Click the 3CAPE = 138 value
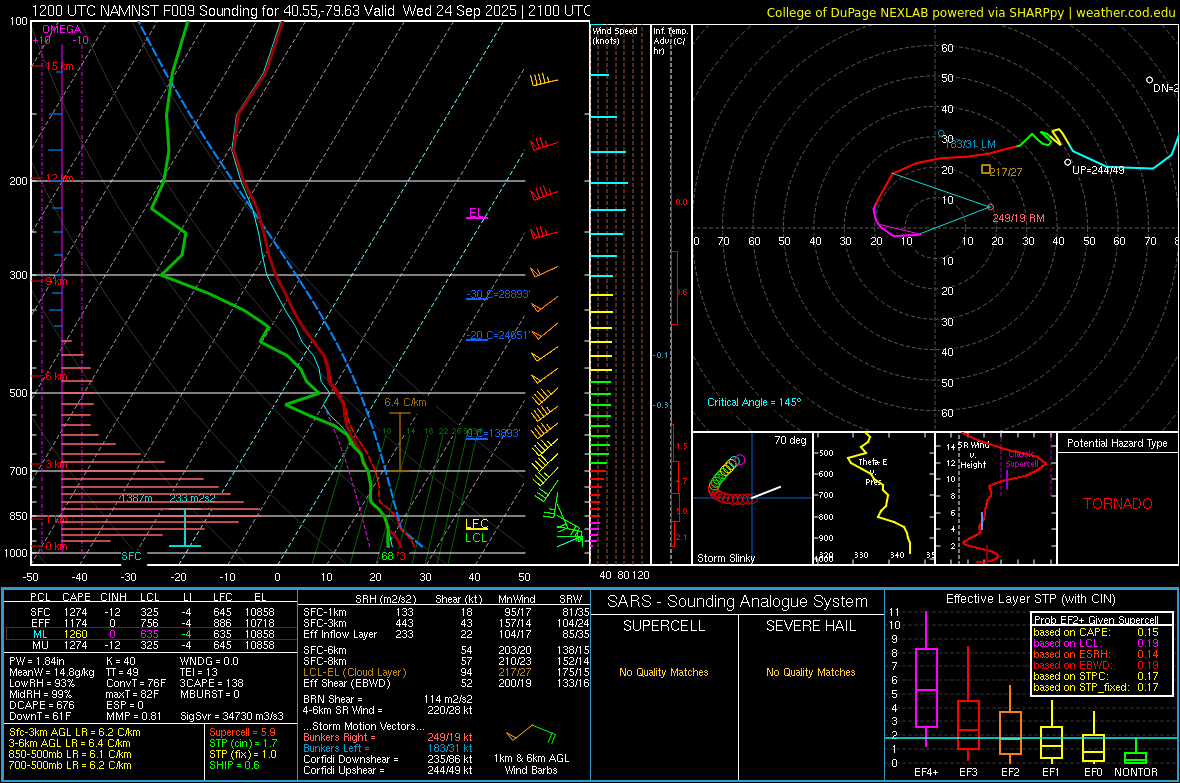The width and height of the screenshot is (1180, 783). [x=211, y=683]
